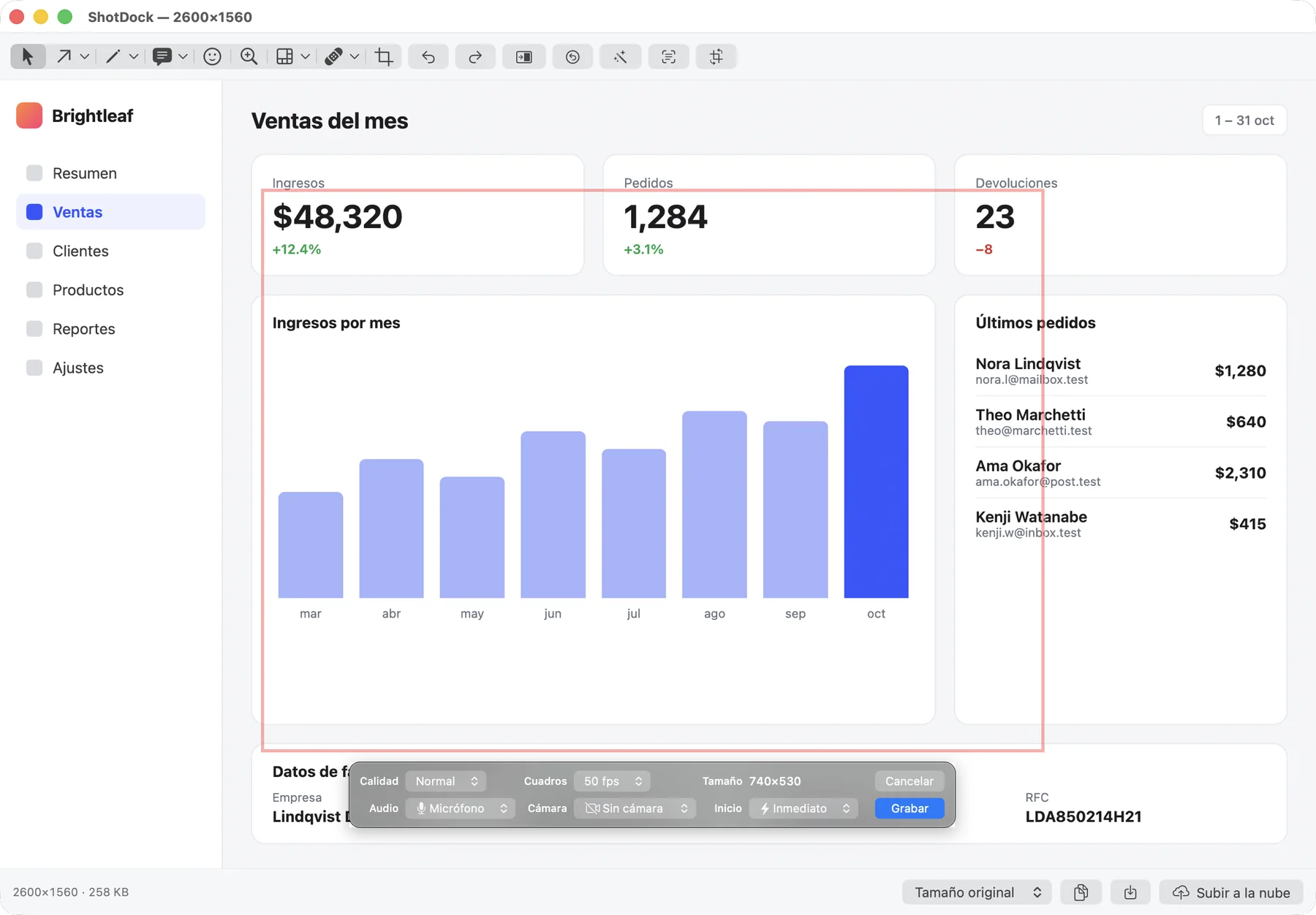Select the grid pixelate tool
1316x915 pixels.
point(284,56)
